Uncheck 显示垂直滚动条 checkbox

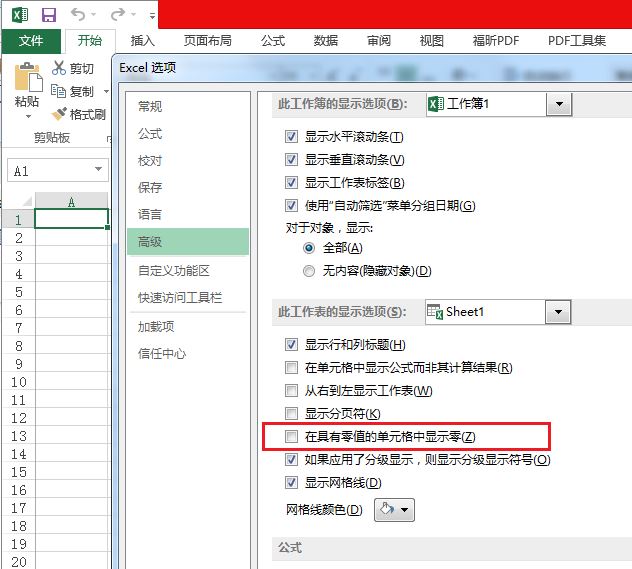pyautogui.click(x=291, y=160)
